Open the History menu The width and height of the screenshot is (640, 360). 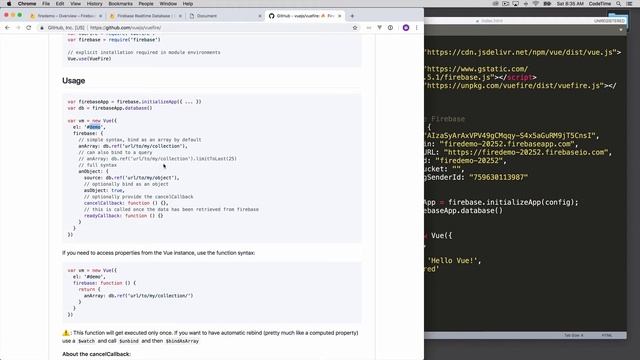point(94,4)
